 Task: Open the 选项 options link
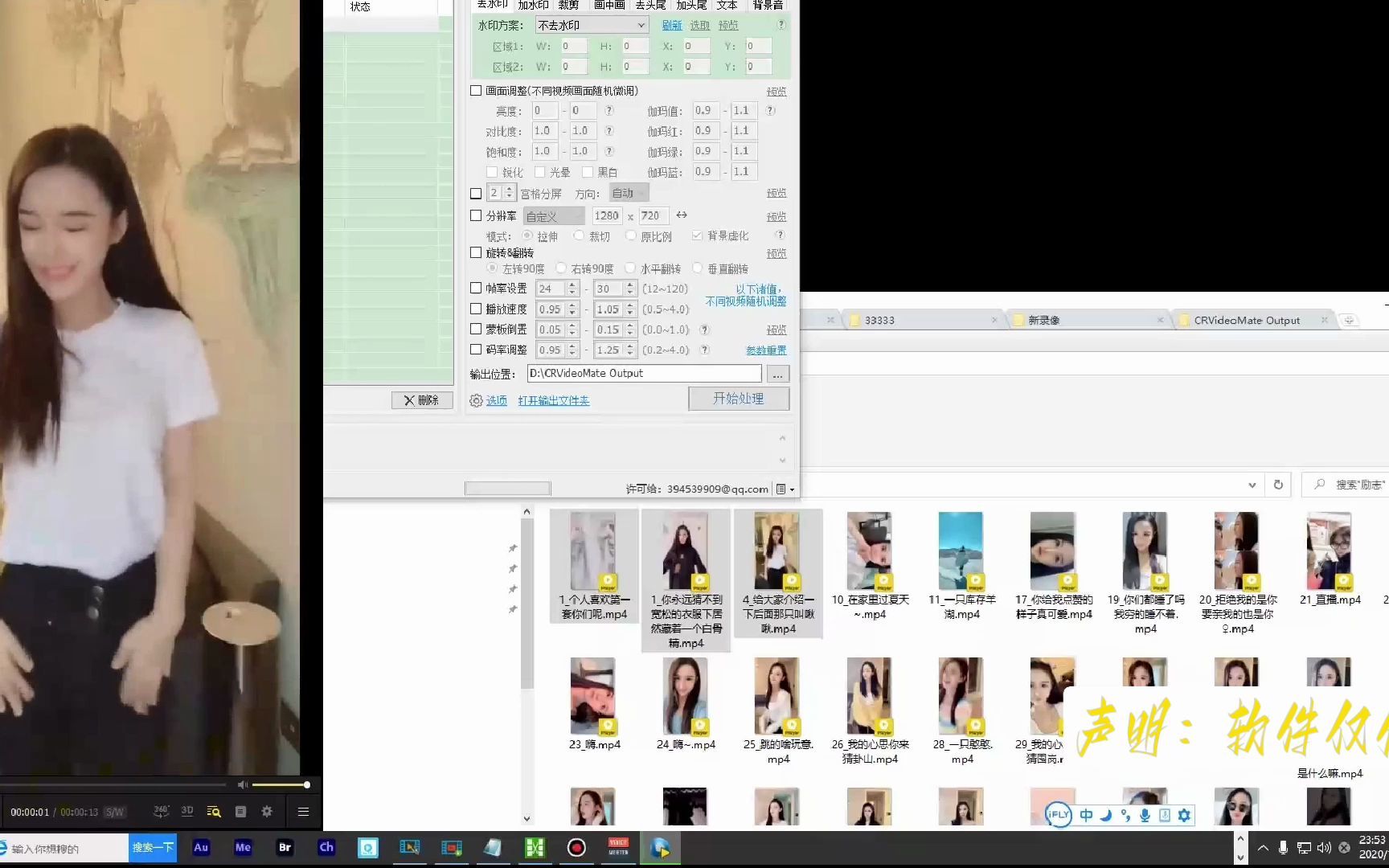point(497,400)
